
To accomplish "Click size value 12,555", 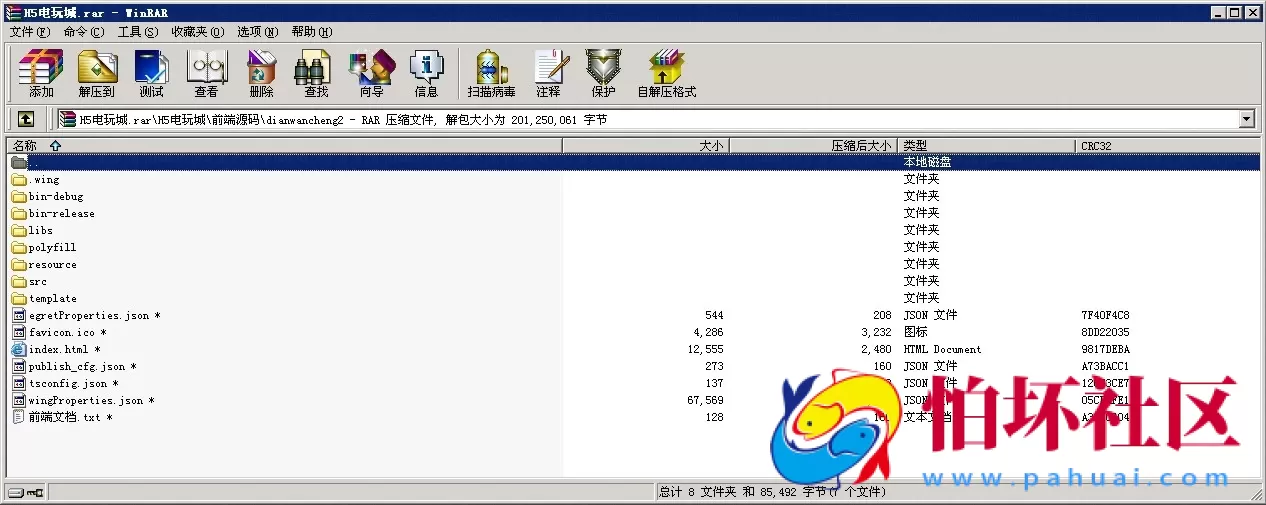I will click(706, 350).
